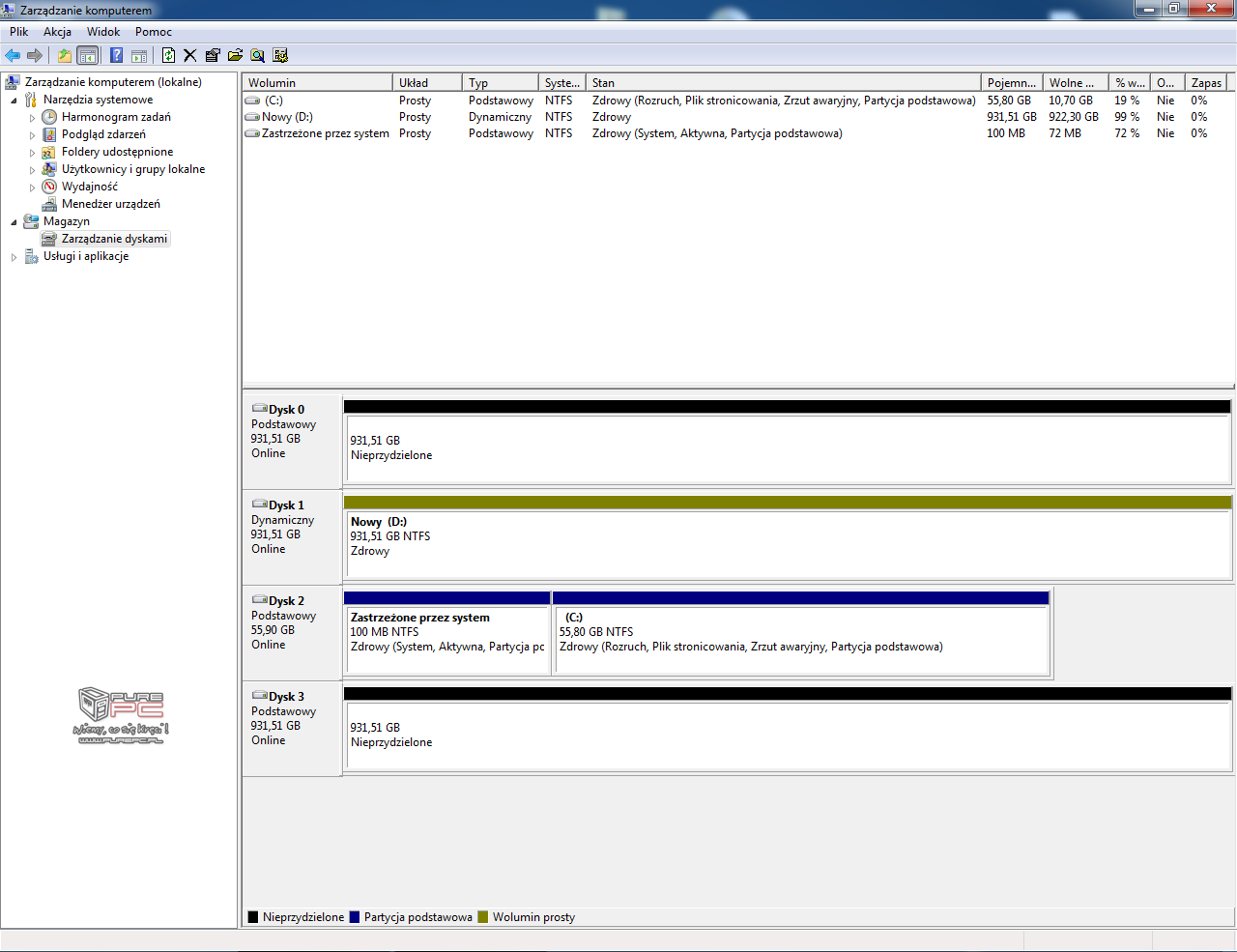Click the black X Delete icon
The width and height of the screenshot is (1237, 952).
(x=190, y=55)
